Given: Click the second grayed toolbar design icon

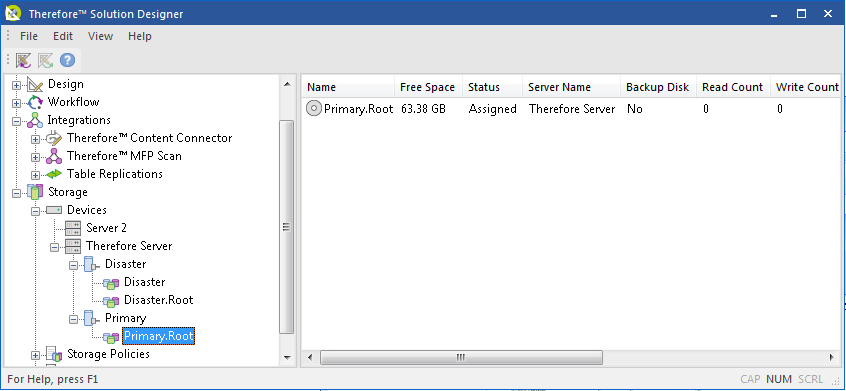Looking at the screenshot, I should [45, 60].
